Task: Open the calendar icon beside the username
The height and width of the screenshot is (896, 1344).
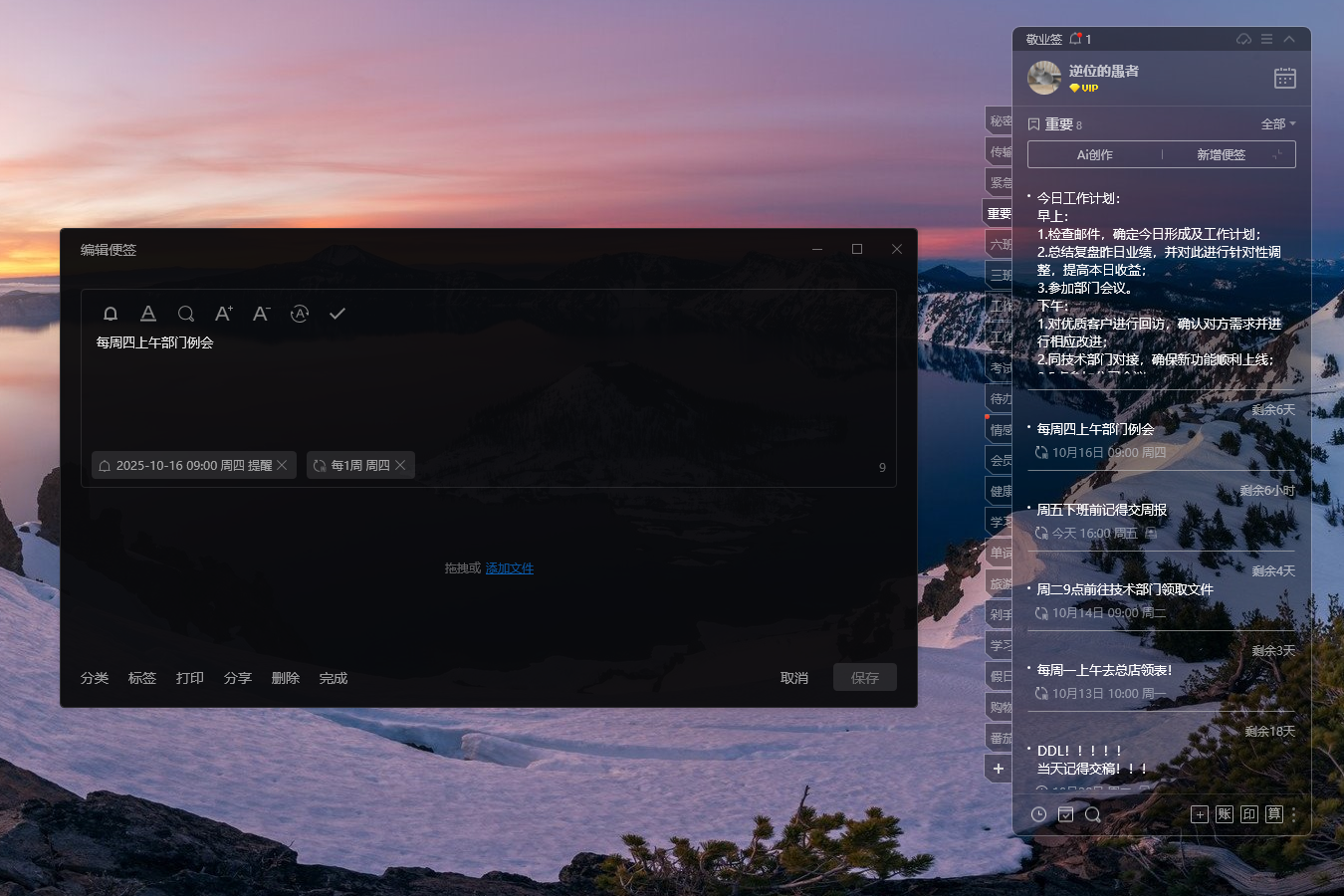Action: pos(1284,78)
